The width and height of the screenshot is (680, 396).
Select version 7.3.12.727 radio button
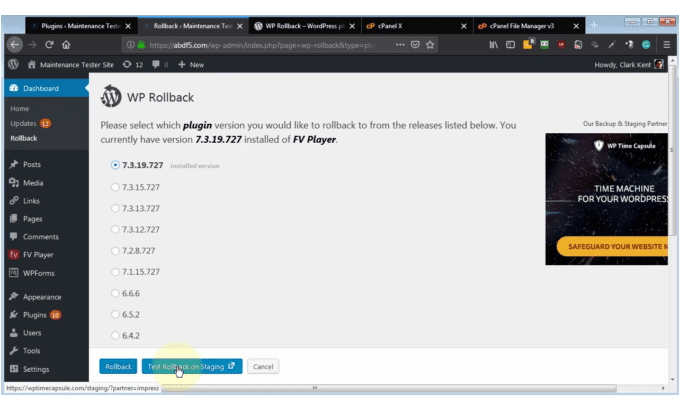pos(115,229)
